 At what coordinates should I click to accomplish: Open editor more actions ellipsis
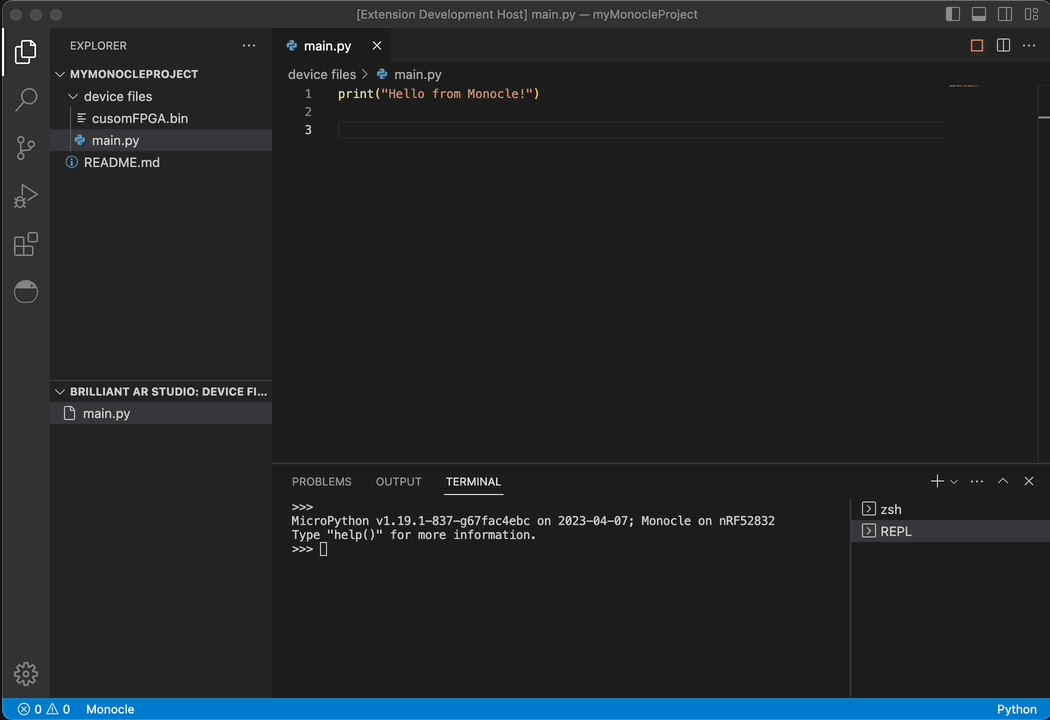click(1029, 46)
